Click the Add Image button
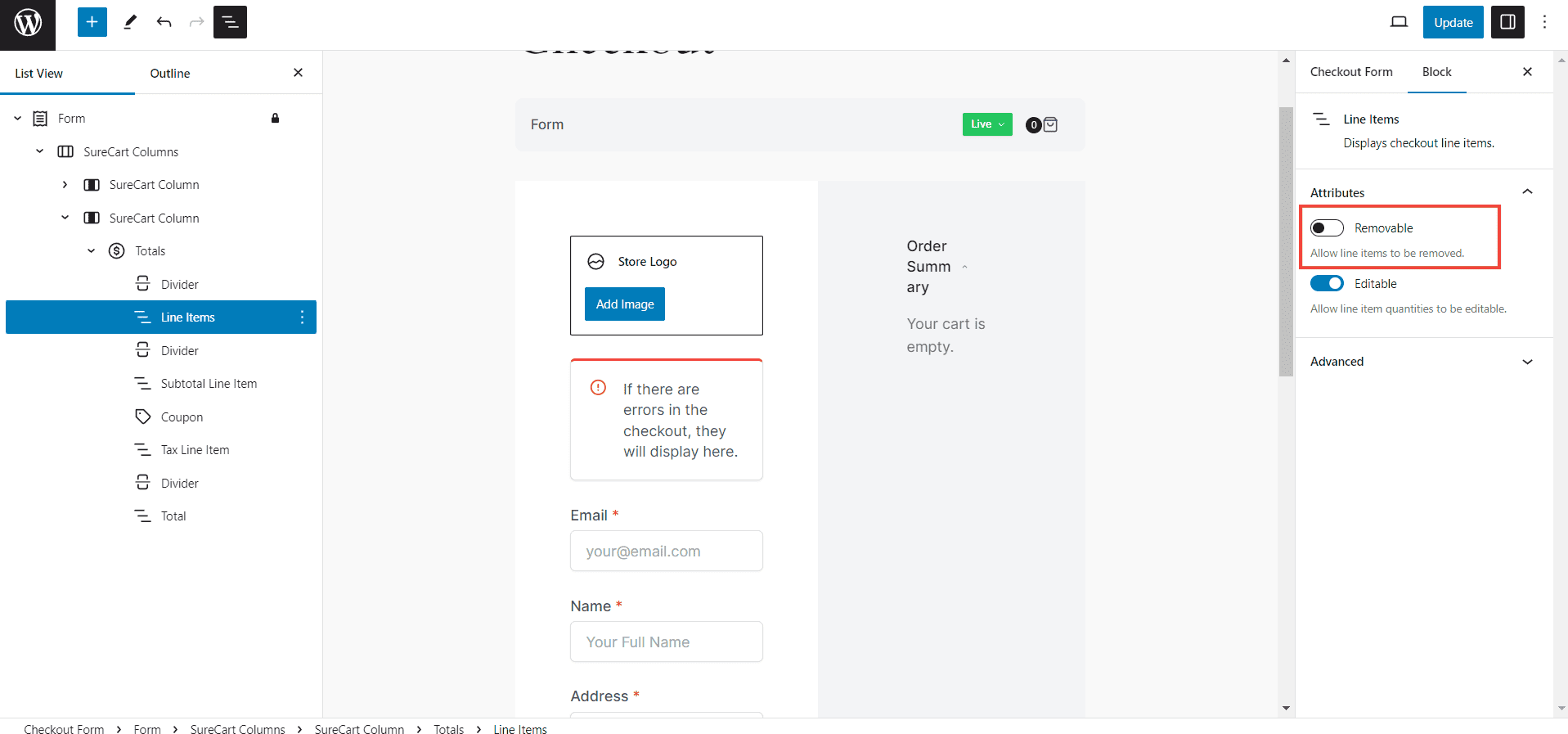The width and height of the screenshot is (1568, 734). pyautogui.click(x=625, y=304)
